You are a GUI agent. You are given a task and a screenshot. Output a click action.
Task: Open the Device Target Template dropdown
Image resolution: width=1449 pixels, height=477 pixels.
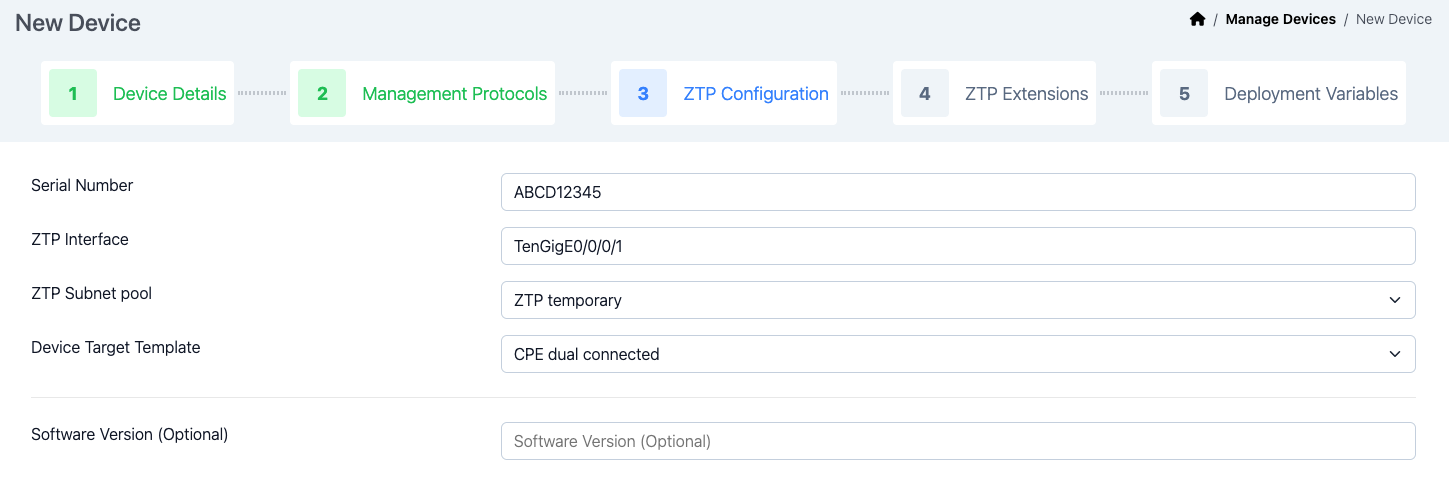957,354
